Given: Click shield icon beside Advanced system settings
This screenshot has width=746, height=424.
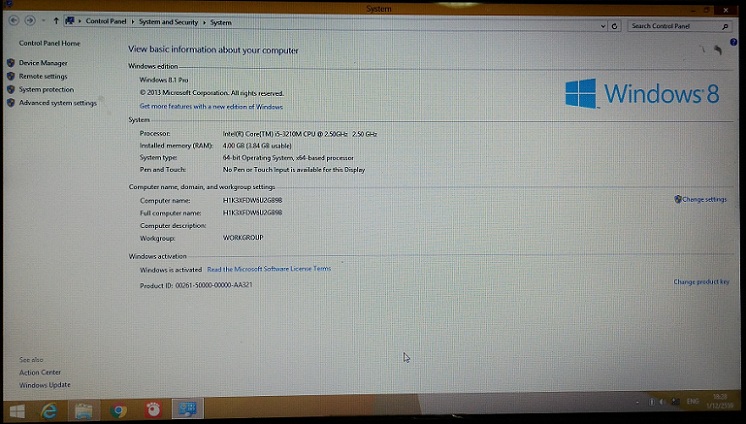Looking at the screenshot, I should click(11, 103).
